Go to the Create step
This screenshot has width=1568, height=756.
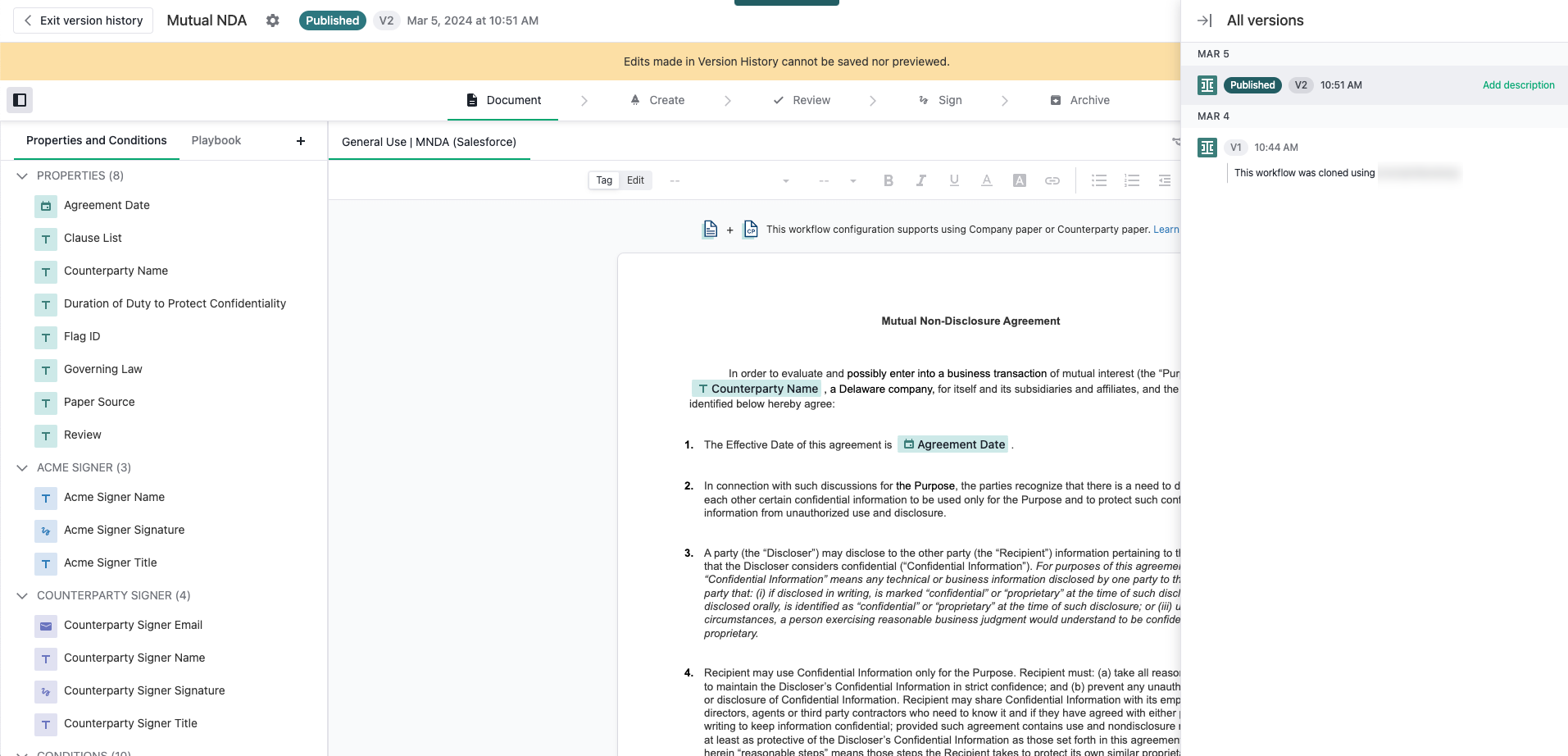pyautogui.click(x=657, y=100)
